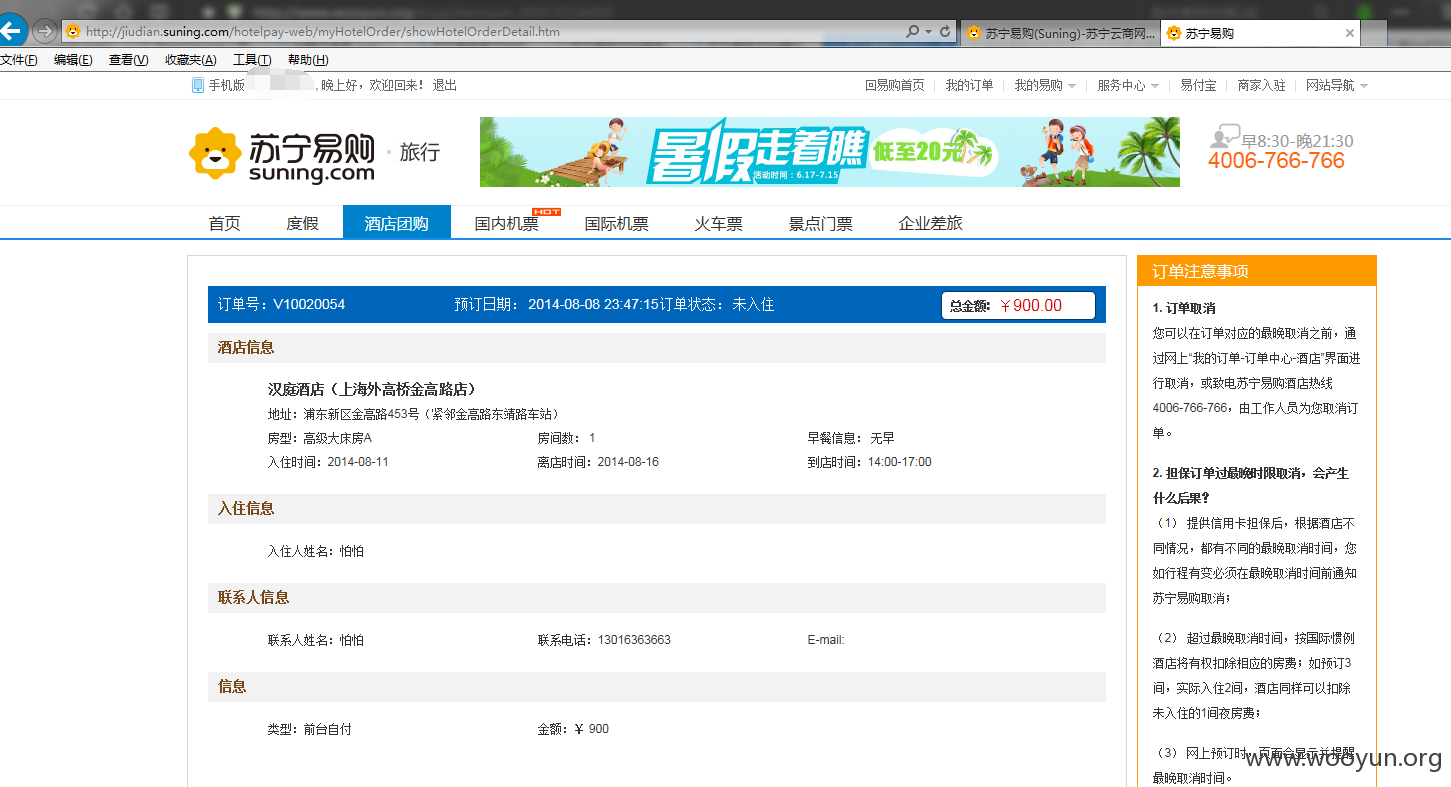The height and width of the screenshot is (787, 1451).
Task: Open the 编辑(E) menu
Action: (x=73, y=60)
